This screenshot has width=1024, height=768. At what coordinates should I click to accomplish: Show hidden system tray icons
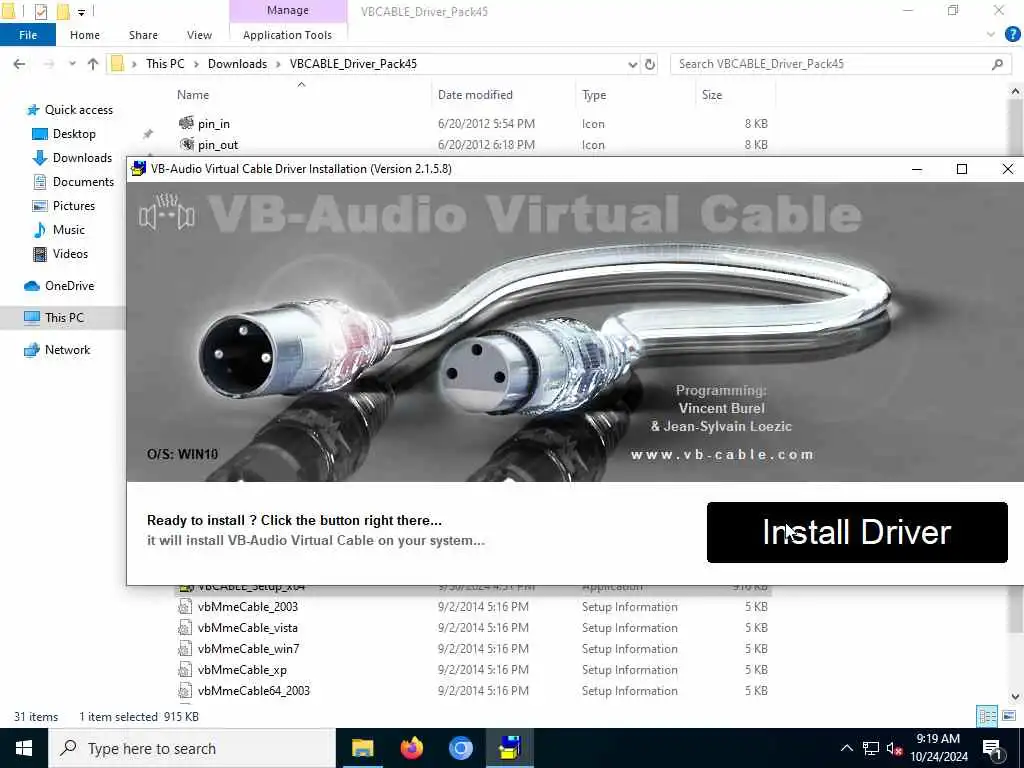[846, 748]
